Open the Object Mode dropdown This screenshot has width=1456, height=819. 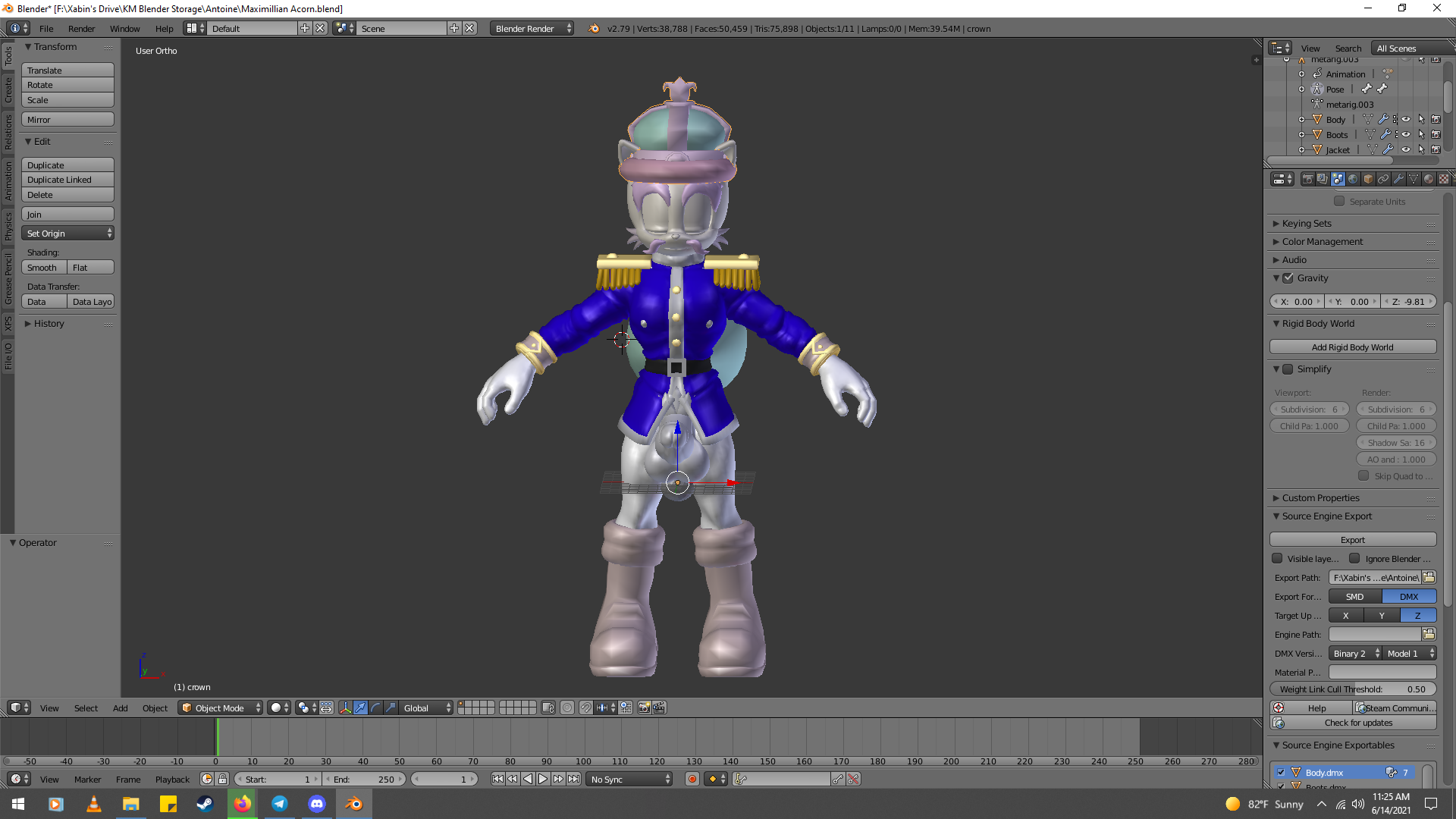(x=220, y=708)
